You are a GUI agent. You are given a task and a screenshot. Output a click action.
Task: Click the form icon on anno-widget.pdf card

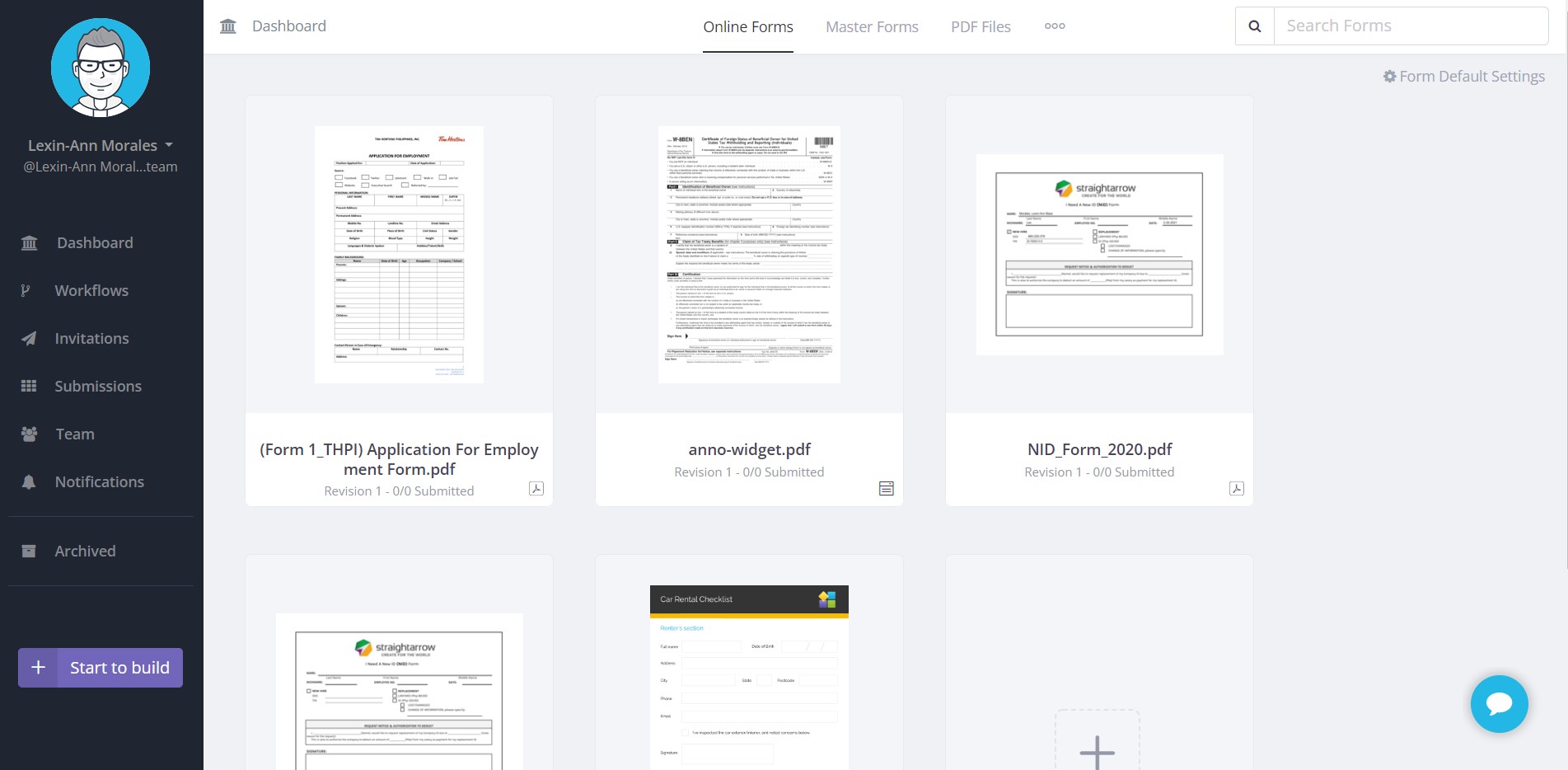click(886, 488)
